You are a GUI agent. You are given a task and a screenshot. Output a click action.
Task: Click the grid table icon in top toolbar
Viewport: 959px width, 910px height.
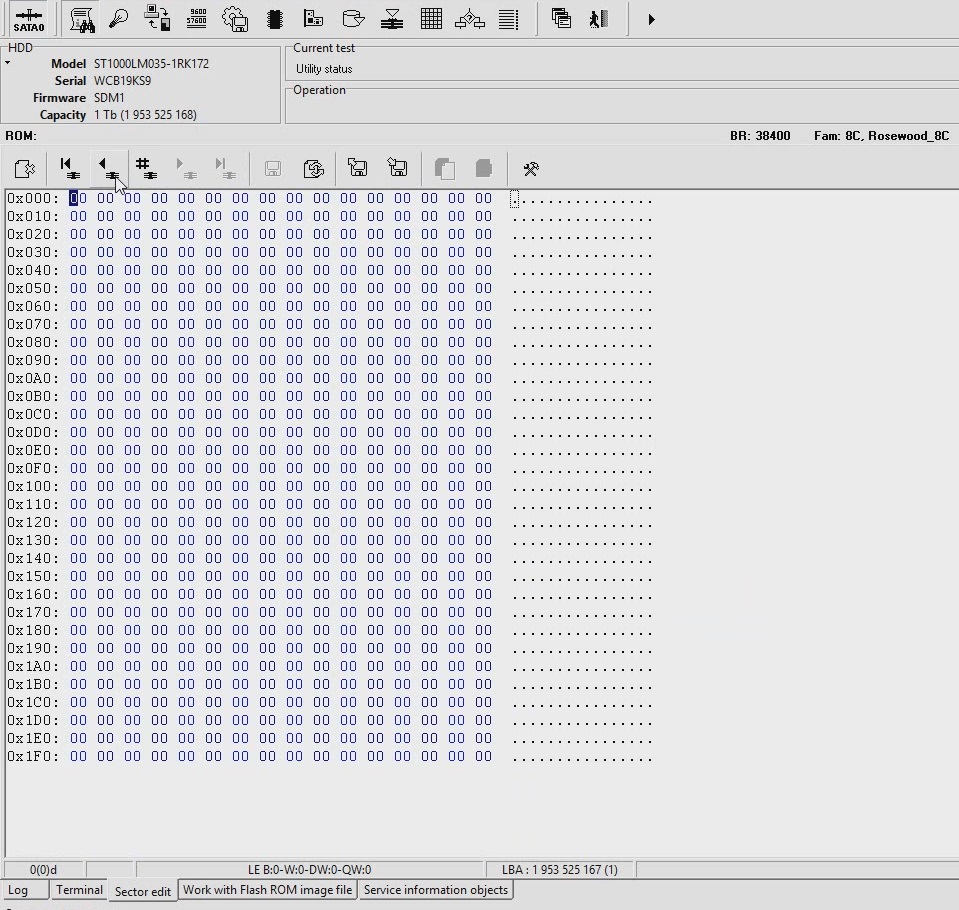(431, 19)
